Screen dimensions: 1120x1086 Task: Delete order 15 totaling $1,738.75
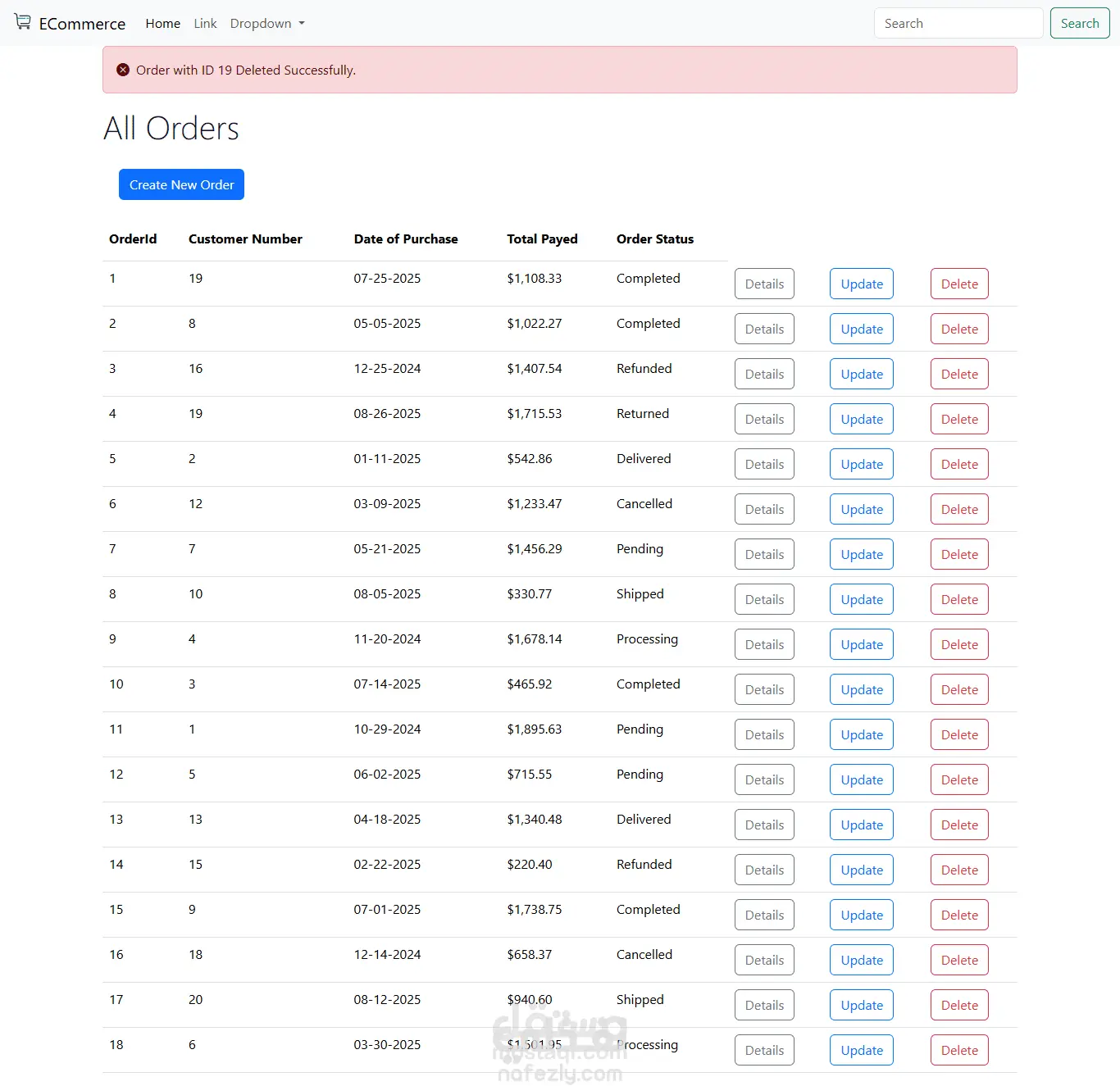[x=959, y=915]
